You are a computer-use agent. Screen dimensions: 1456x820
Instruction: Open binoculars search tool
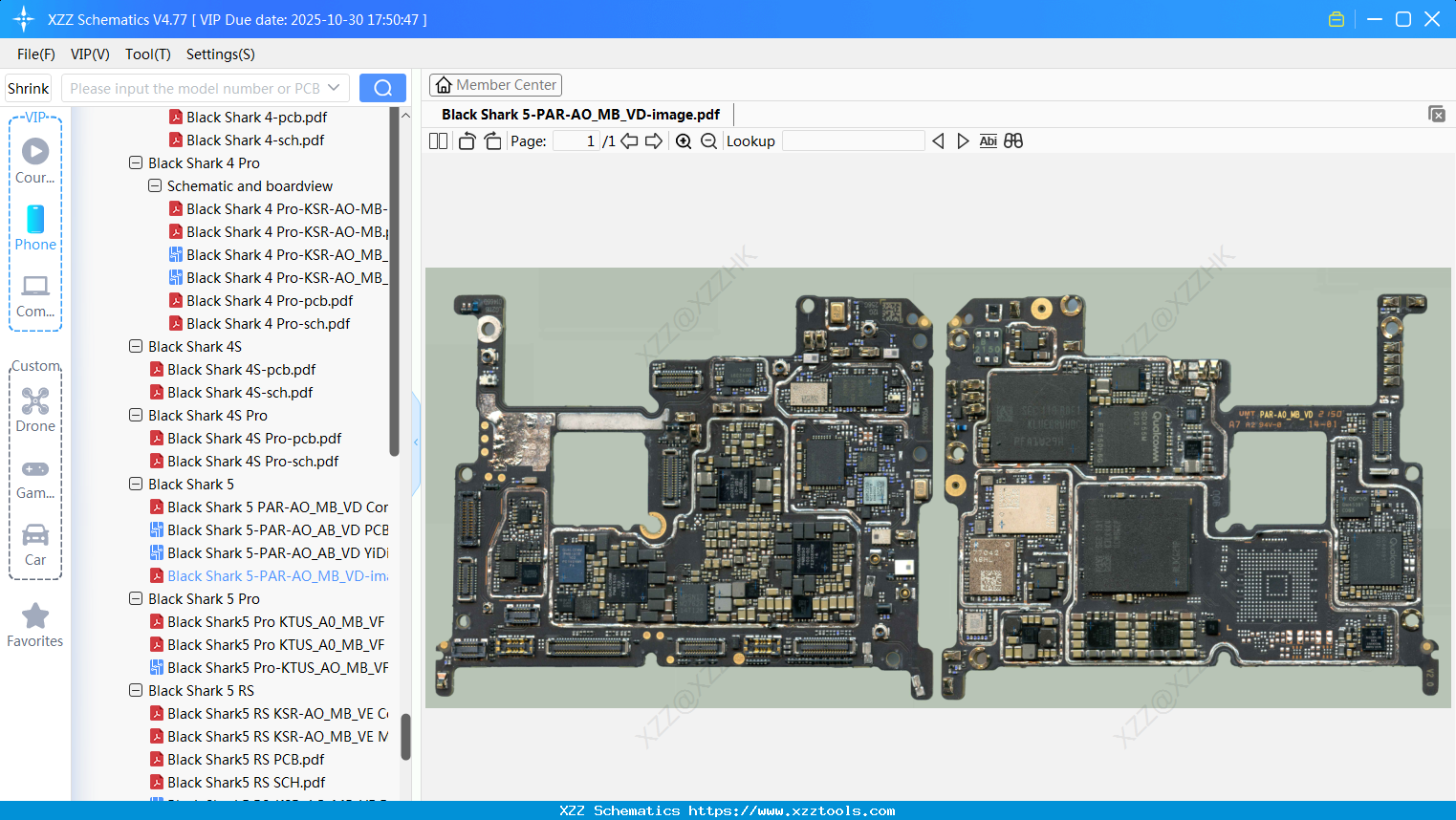tap(1013, 140)
